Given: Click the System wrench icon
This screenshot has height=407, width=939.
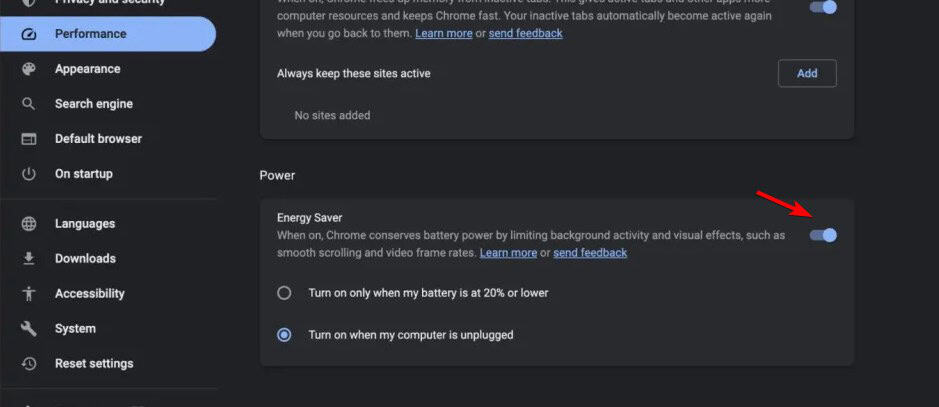Looking at the screenshot, I should (x=29, y=329).
